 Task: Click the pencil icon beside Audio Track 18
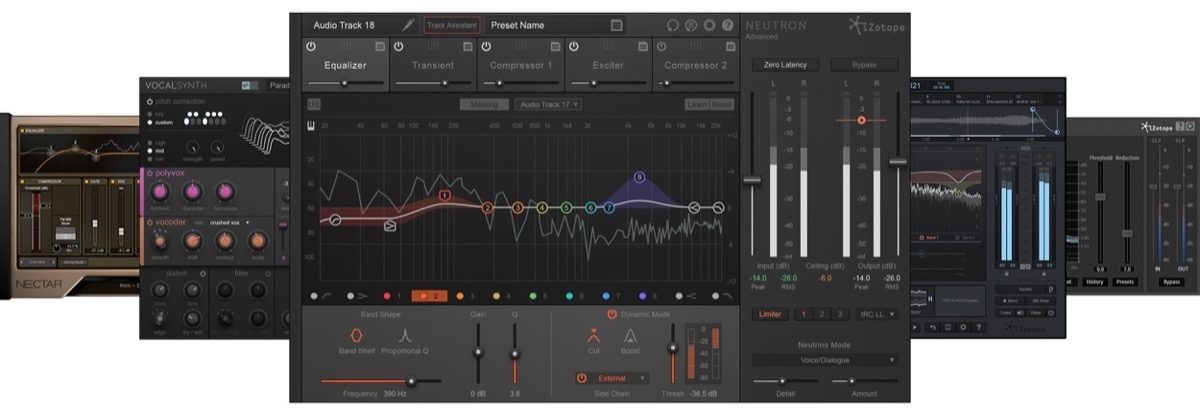[408, 25]
